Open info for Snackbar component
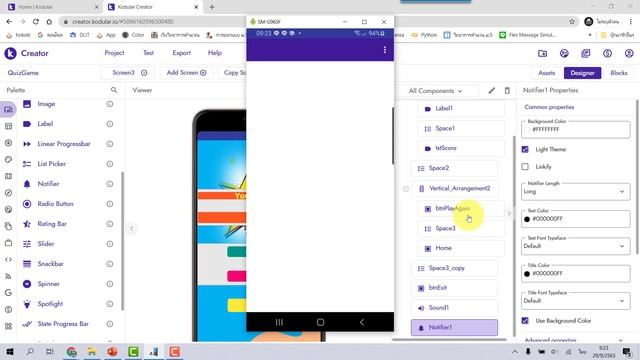640x360 pixels. click(110, 264)
